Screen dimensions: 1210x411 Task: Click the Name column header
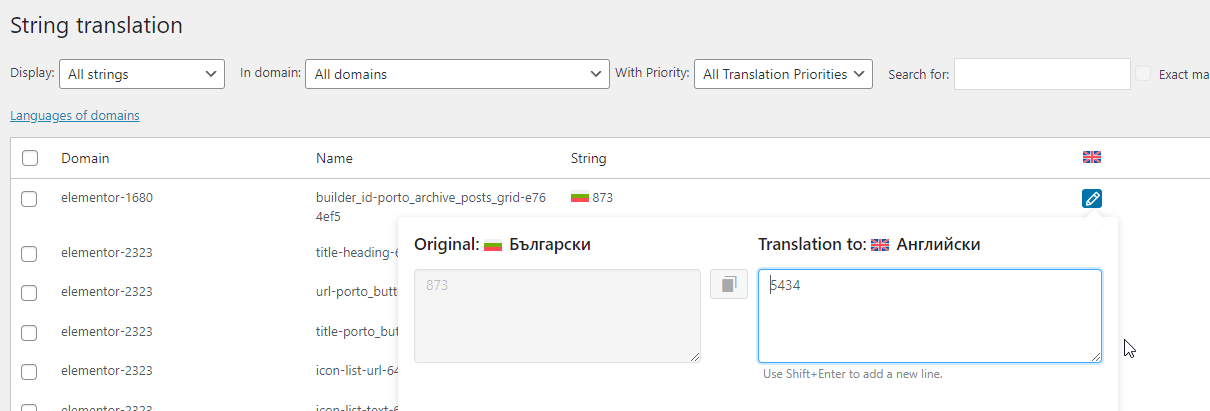334,158
